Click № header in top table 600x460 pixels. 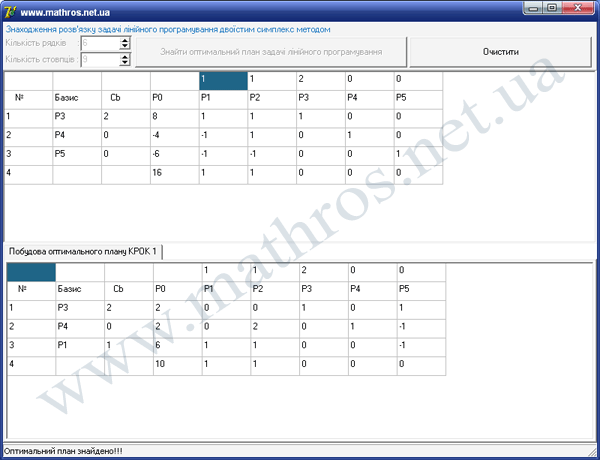point(28,100)
